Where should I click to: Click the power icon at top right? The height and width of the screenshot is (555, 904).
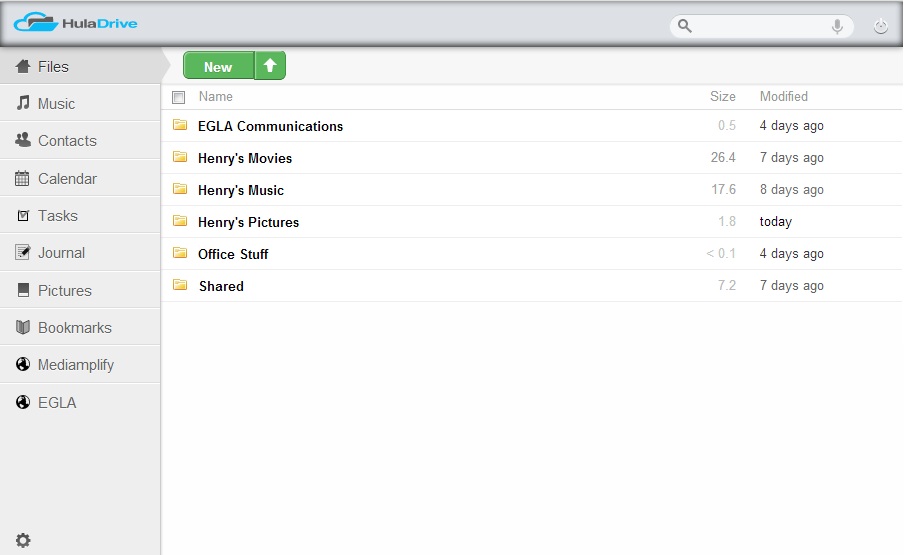[880, 27]
